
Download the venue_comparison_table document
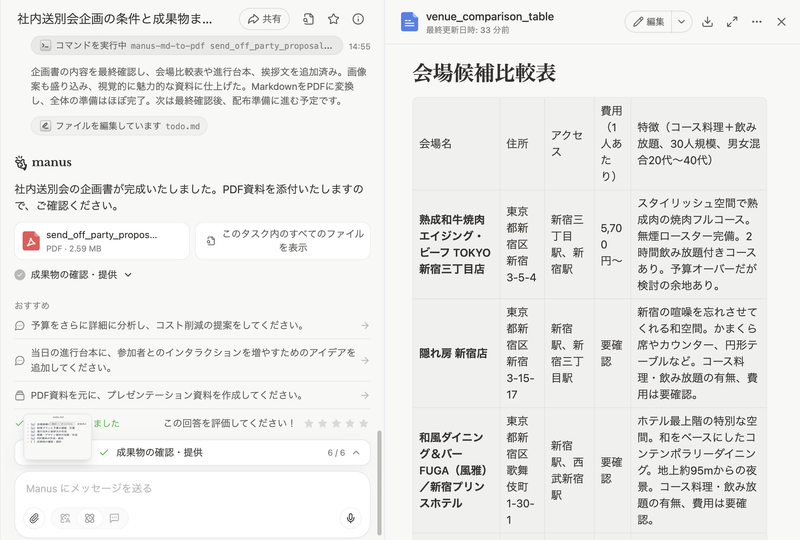[x=707, y=21]
